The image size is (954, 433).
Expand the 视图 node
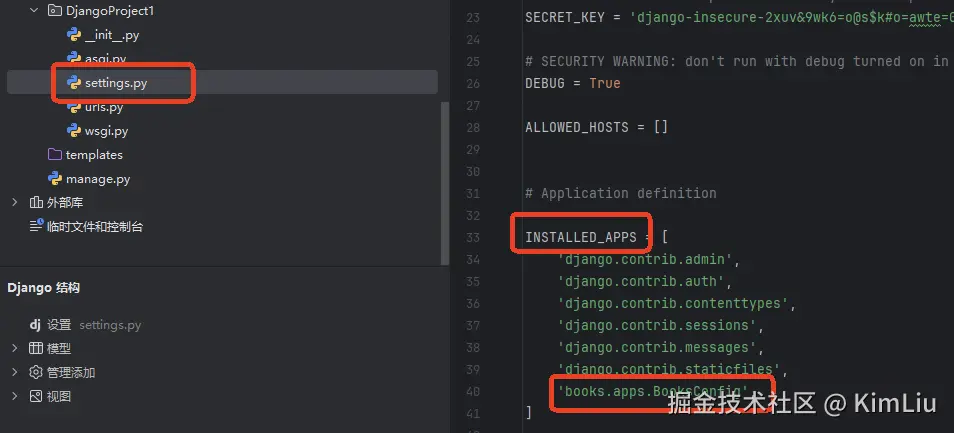click(15, 397)
